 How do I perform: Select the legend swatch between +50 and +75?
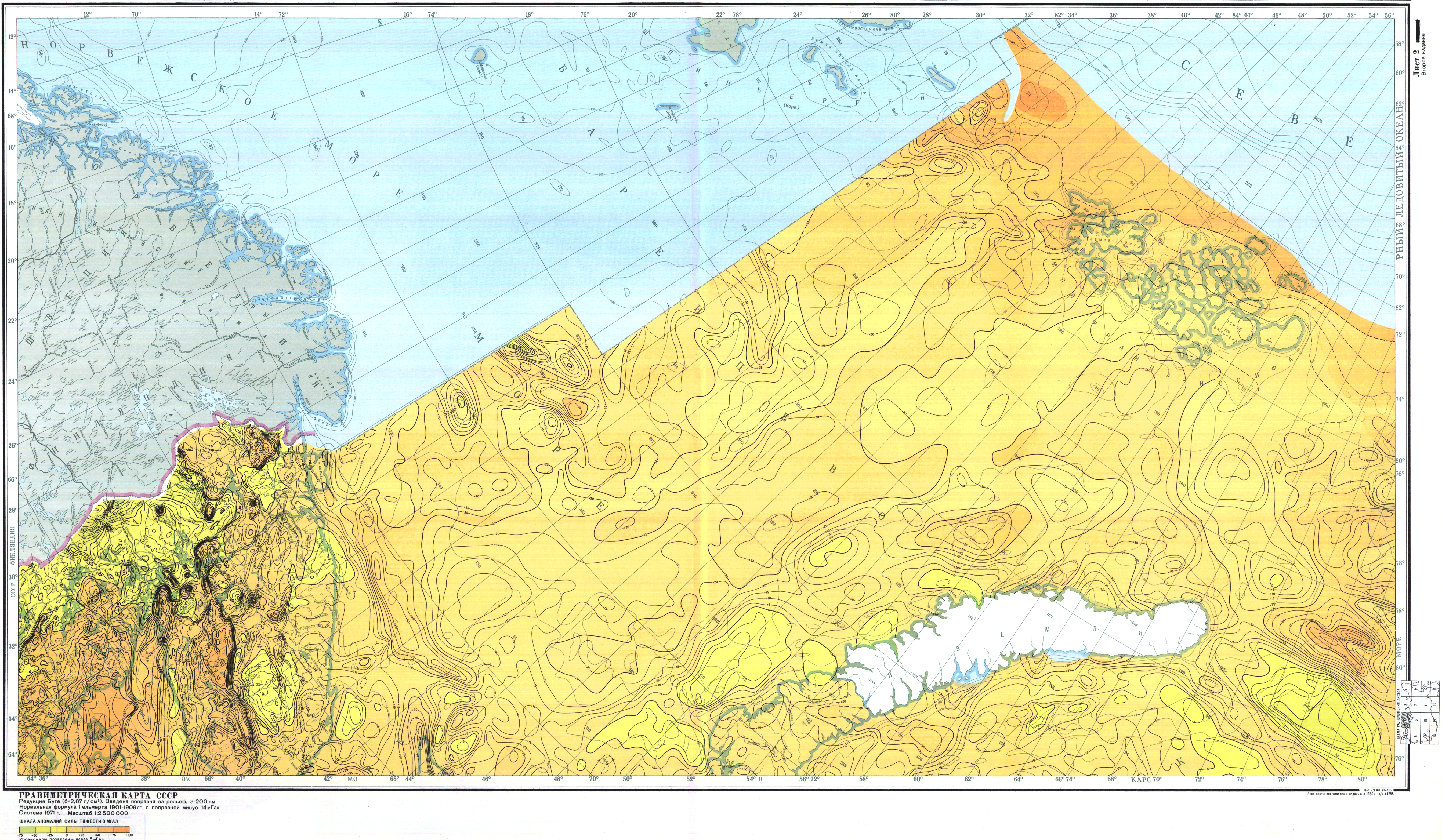tap(106, 830)
